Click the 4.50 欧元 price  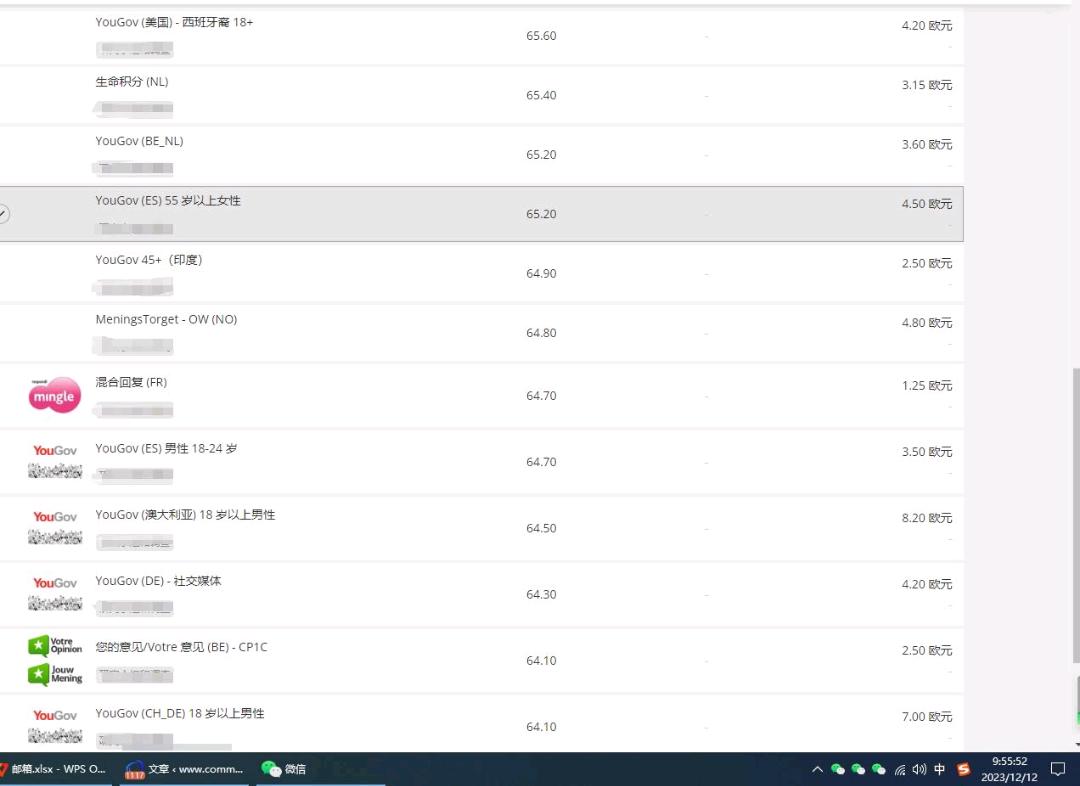pos(927,204)
